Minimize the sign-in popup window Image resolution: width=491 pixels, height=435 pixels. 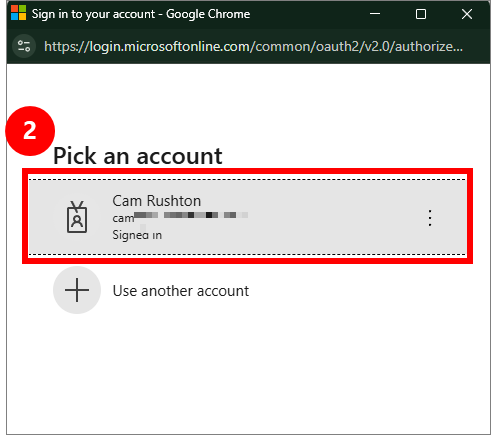tap(375, 14)
